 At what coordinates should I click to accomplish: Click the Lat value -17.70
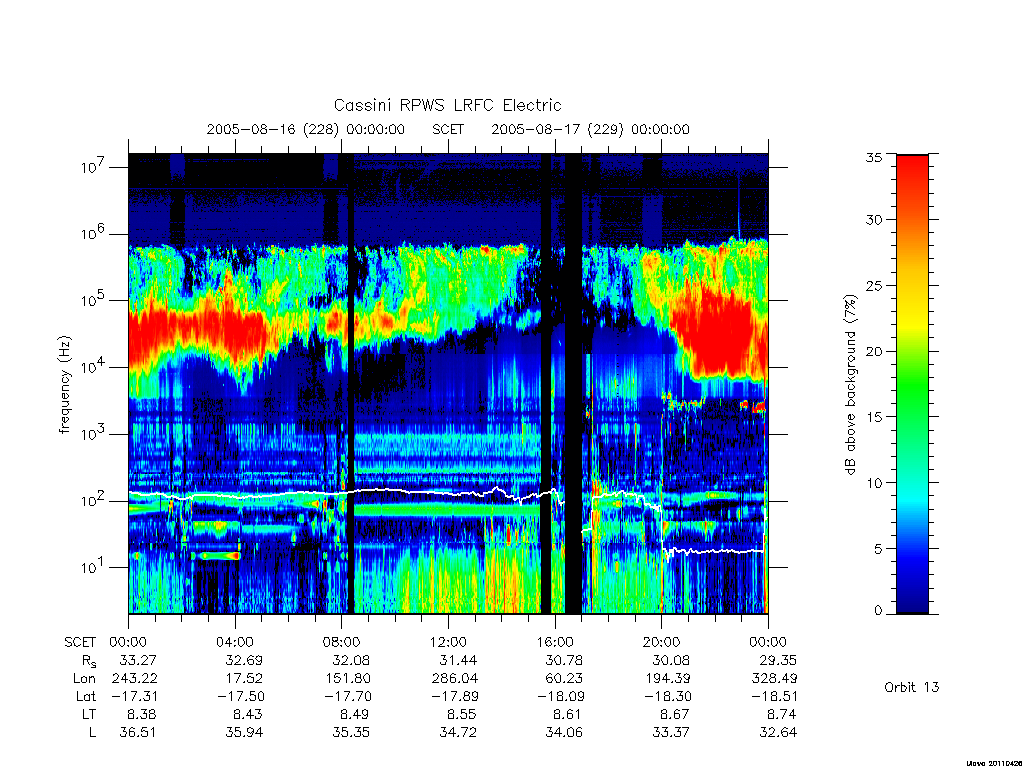click(x=347, y=696)
